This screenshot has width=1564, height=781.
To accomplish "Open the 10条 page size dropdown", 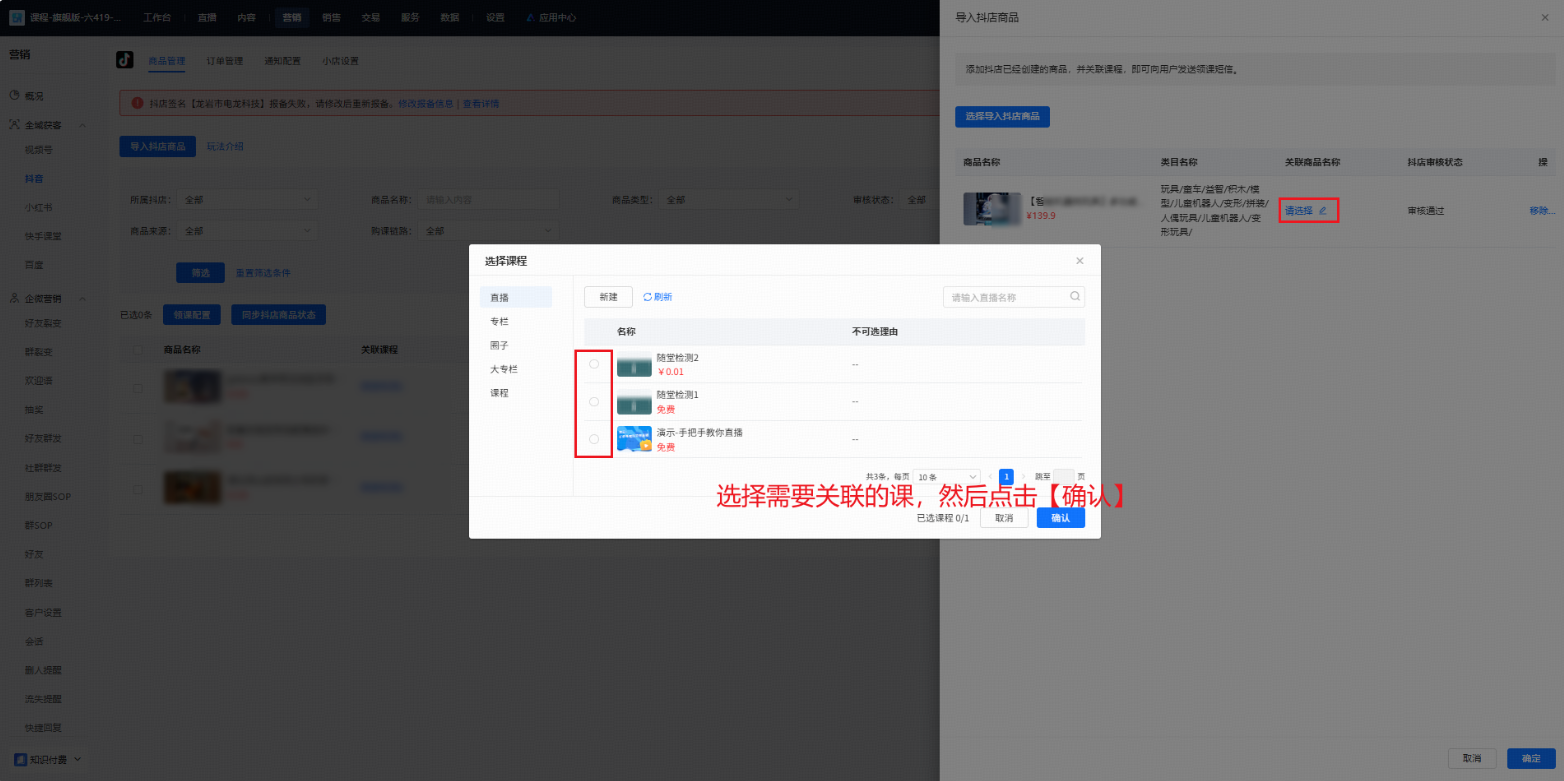I will point(946,477).
